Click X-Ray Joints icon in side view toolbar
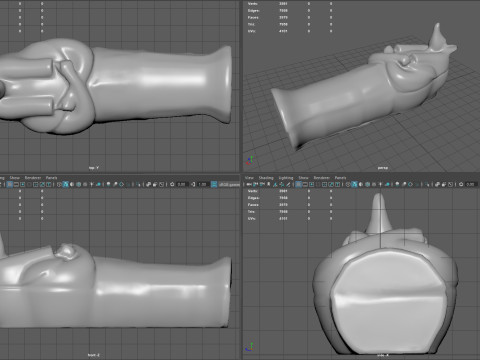480x360 pixels. pos(450,184)
